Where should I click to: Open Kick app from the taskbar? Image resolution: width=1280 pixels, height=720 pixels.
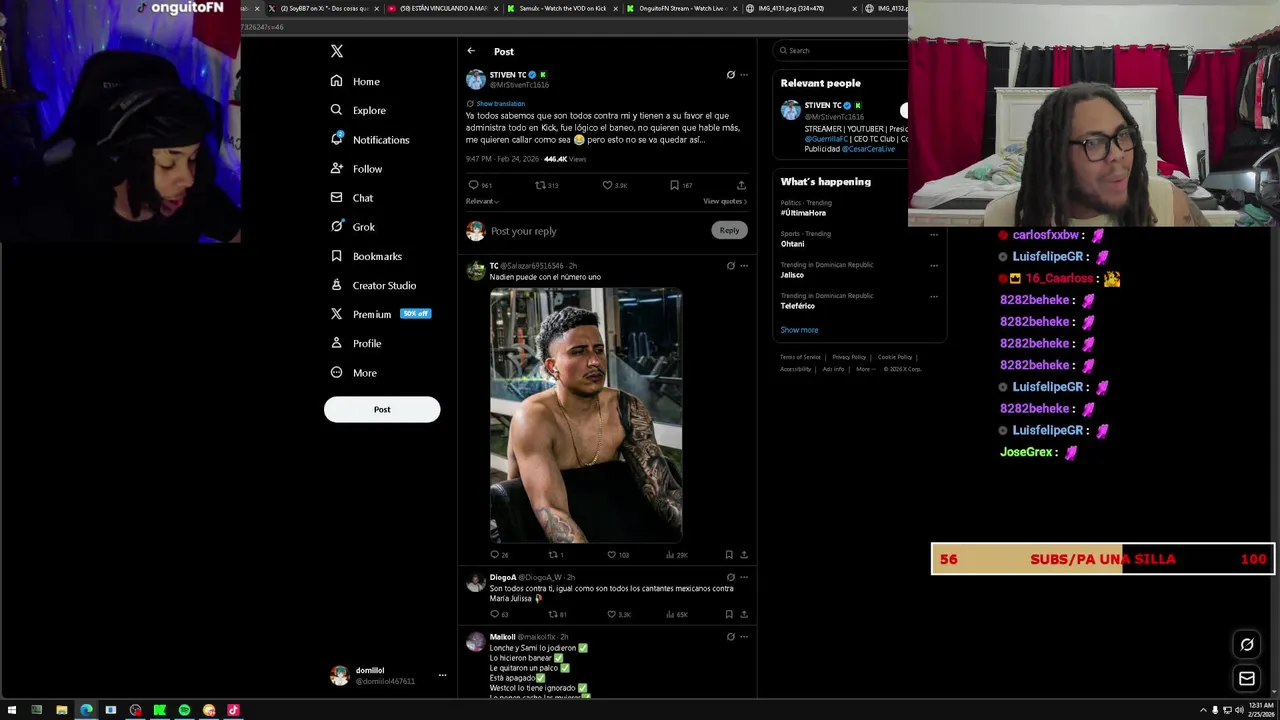(x=159, y=710)
